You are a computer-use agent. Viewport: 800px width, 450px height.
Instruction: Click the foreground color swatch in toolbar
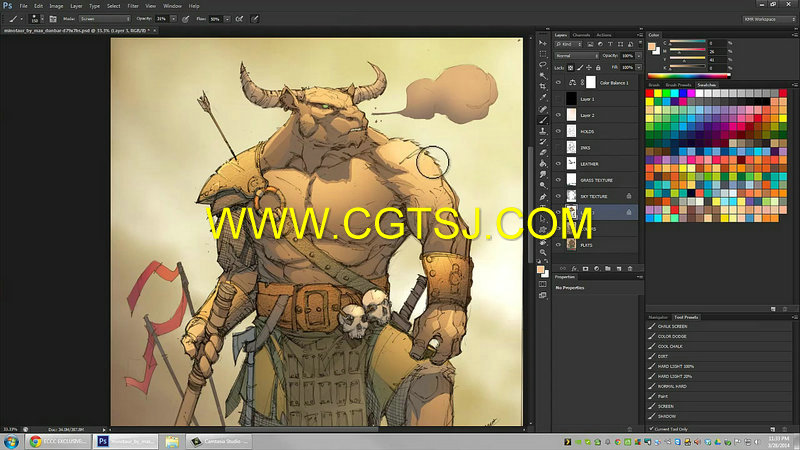click(x=540, y=269)
